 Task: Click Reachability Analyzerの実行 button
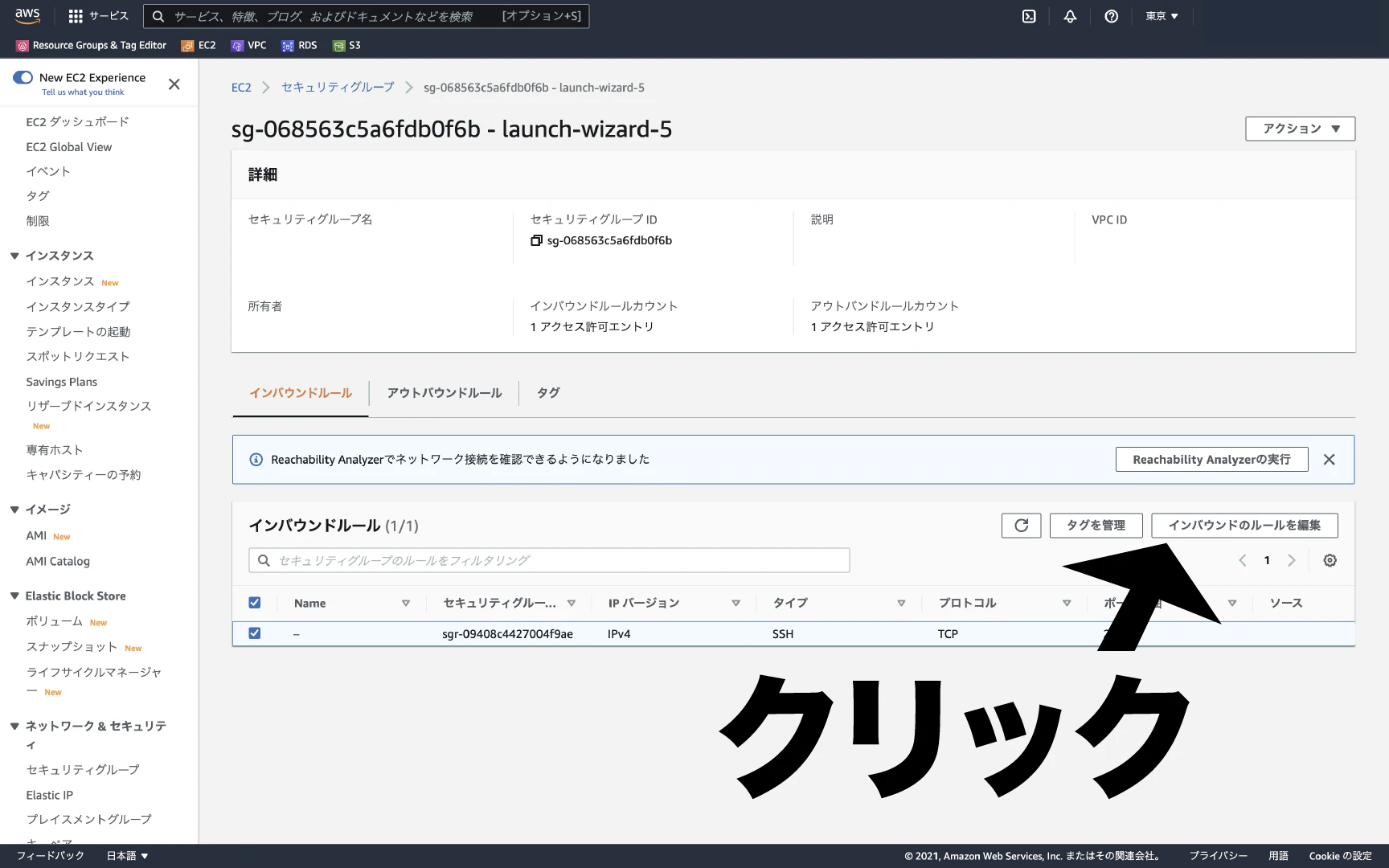(1211, 460)
